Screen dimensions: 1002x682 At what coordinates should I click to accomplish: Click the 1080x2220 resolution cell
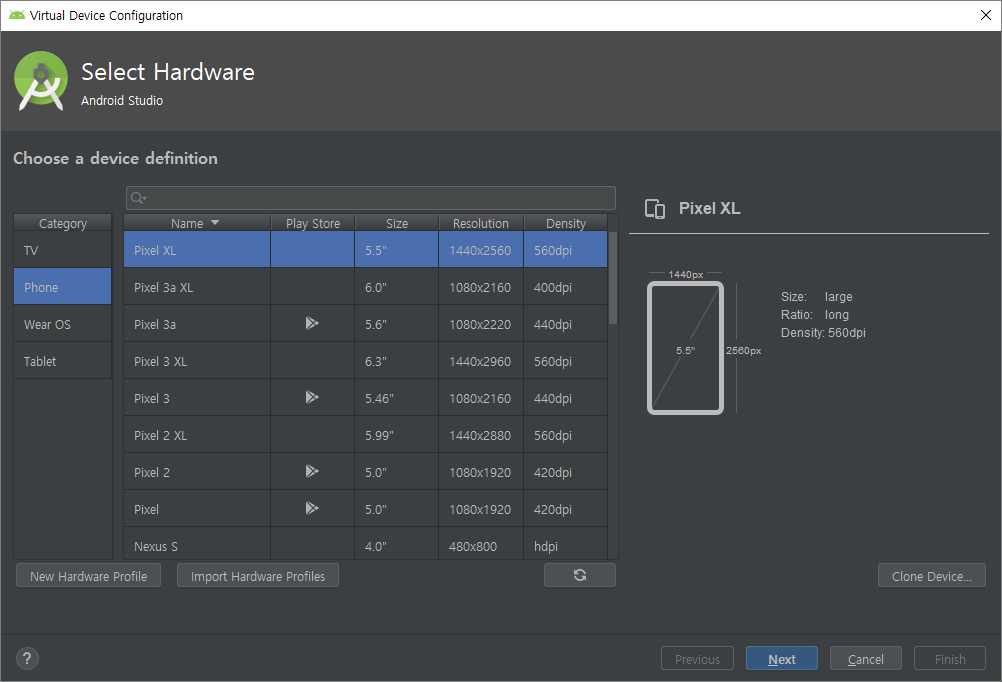pyautogui.click(x=481, y=324)
